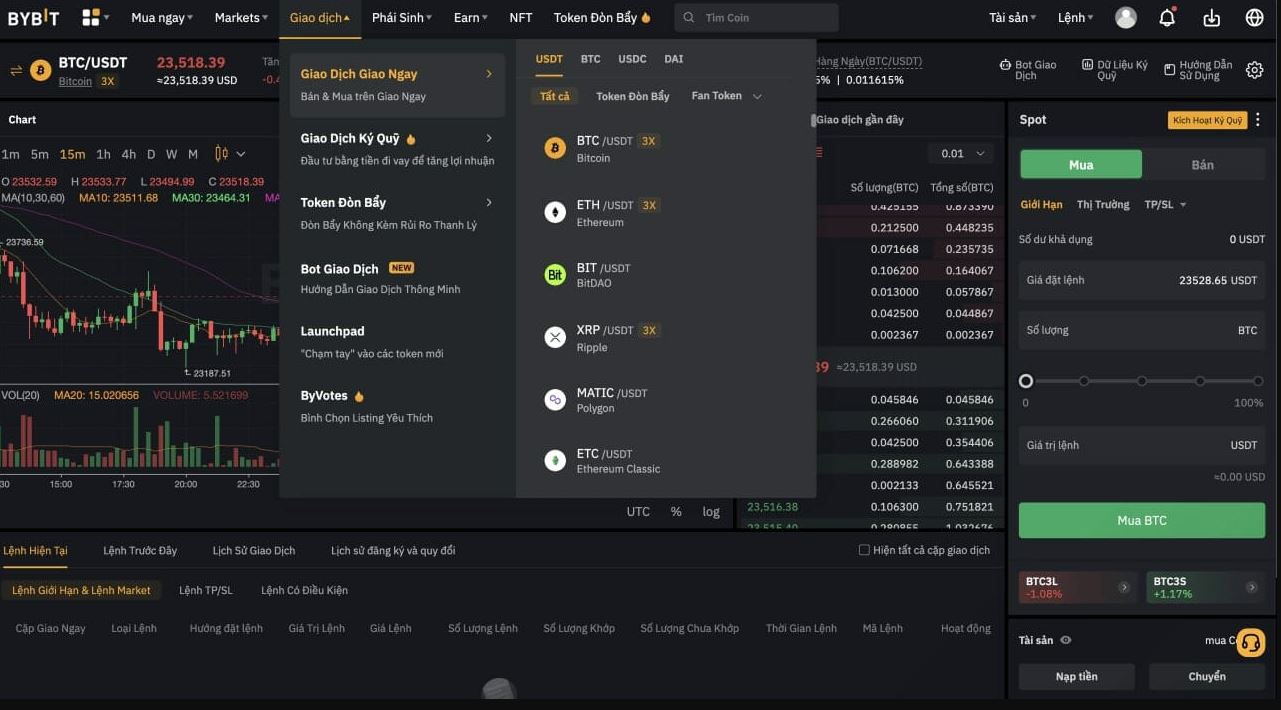
Task: Open Fan Token filter dropdown
Action: point(727,96)
